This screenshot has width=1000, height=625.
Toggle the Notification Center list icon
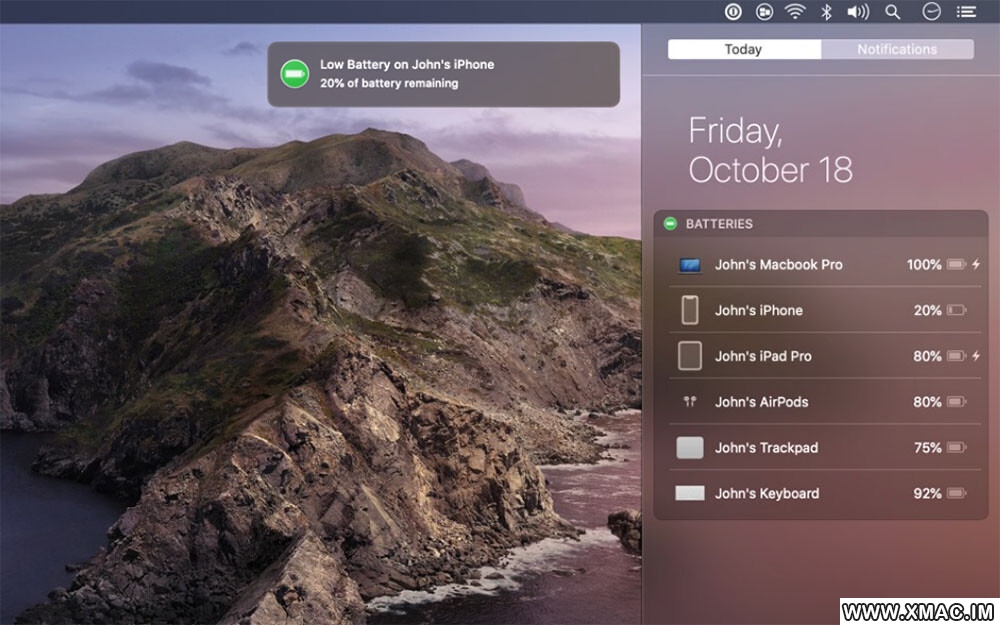[966, 11]
